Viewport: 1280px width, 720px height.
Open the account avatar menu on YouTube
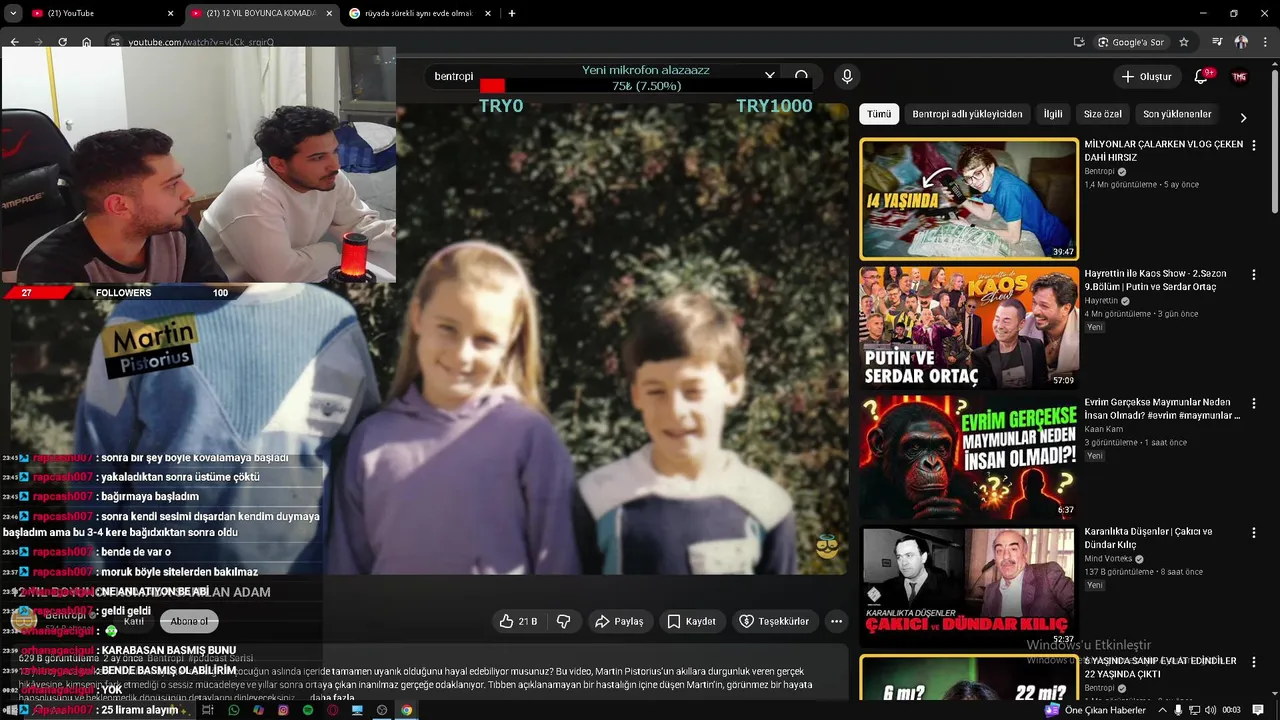1239,77
